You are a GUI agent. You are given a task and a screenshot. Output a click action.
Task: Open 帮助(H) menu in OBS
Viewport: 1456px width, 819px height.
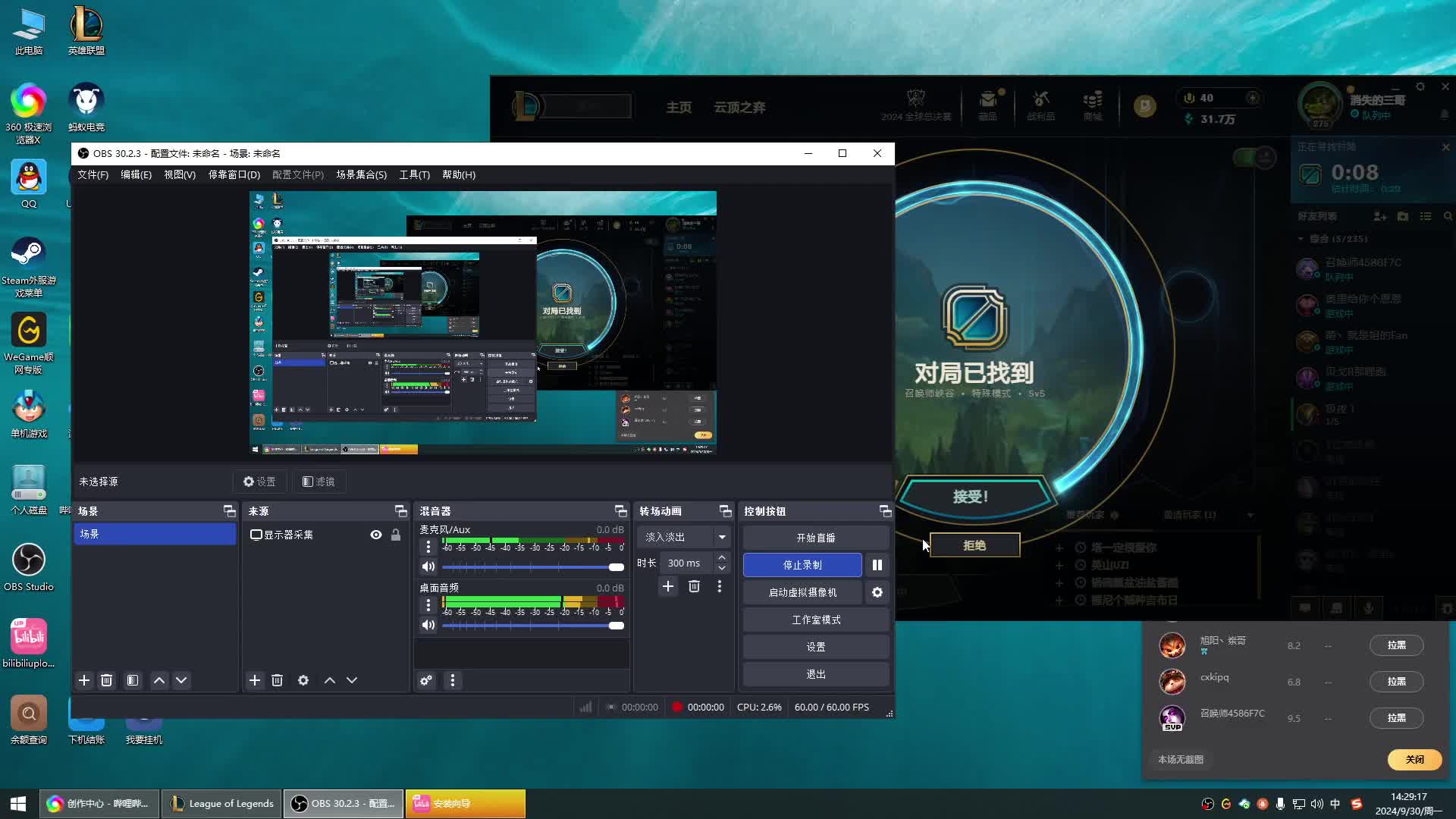pos(459,174)
